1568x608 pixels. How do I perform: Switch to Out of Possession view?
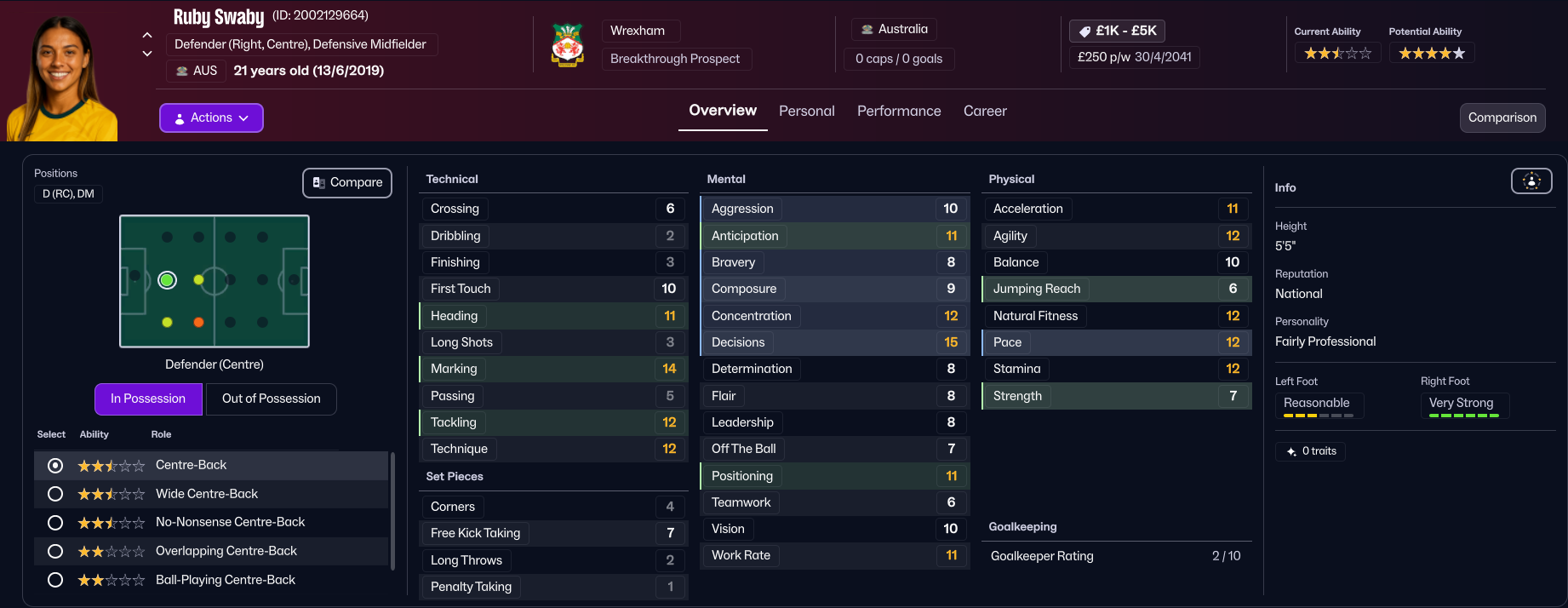pos(271,399)
